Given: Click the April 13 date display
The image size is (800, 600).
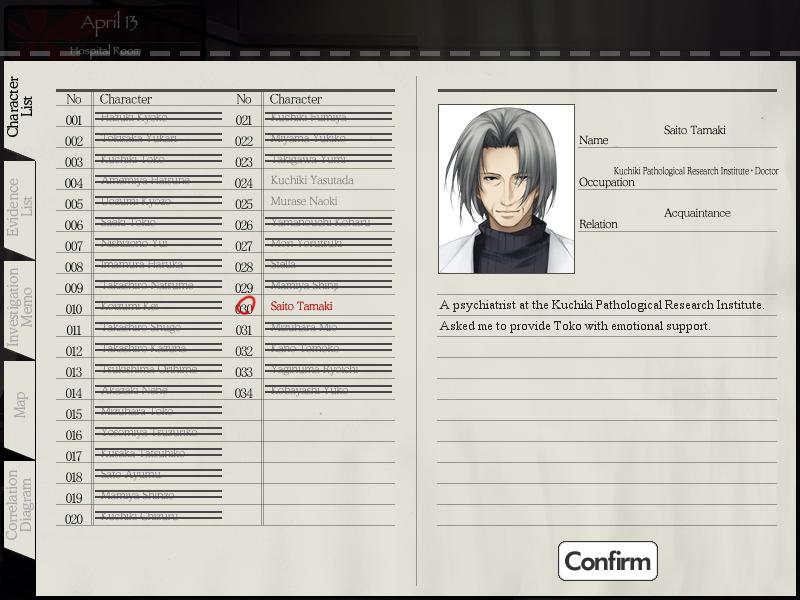Looking at the screenshot, I should (109, 23).
